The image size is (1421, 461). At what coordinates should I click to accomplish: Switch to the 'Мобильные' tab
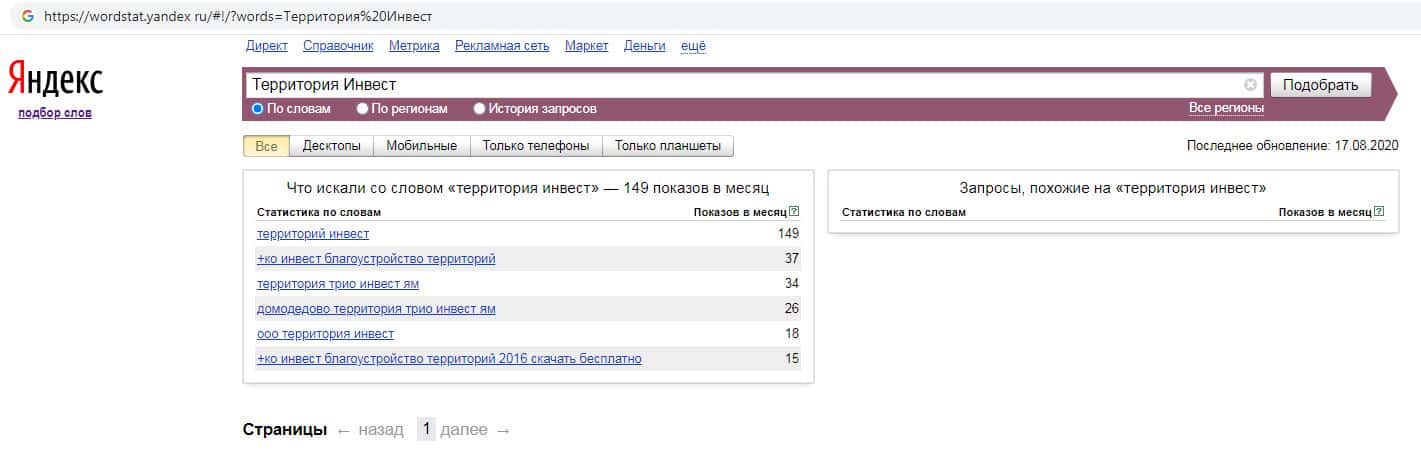coord(421,146)
